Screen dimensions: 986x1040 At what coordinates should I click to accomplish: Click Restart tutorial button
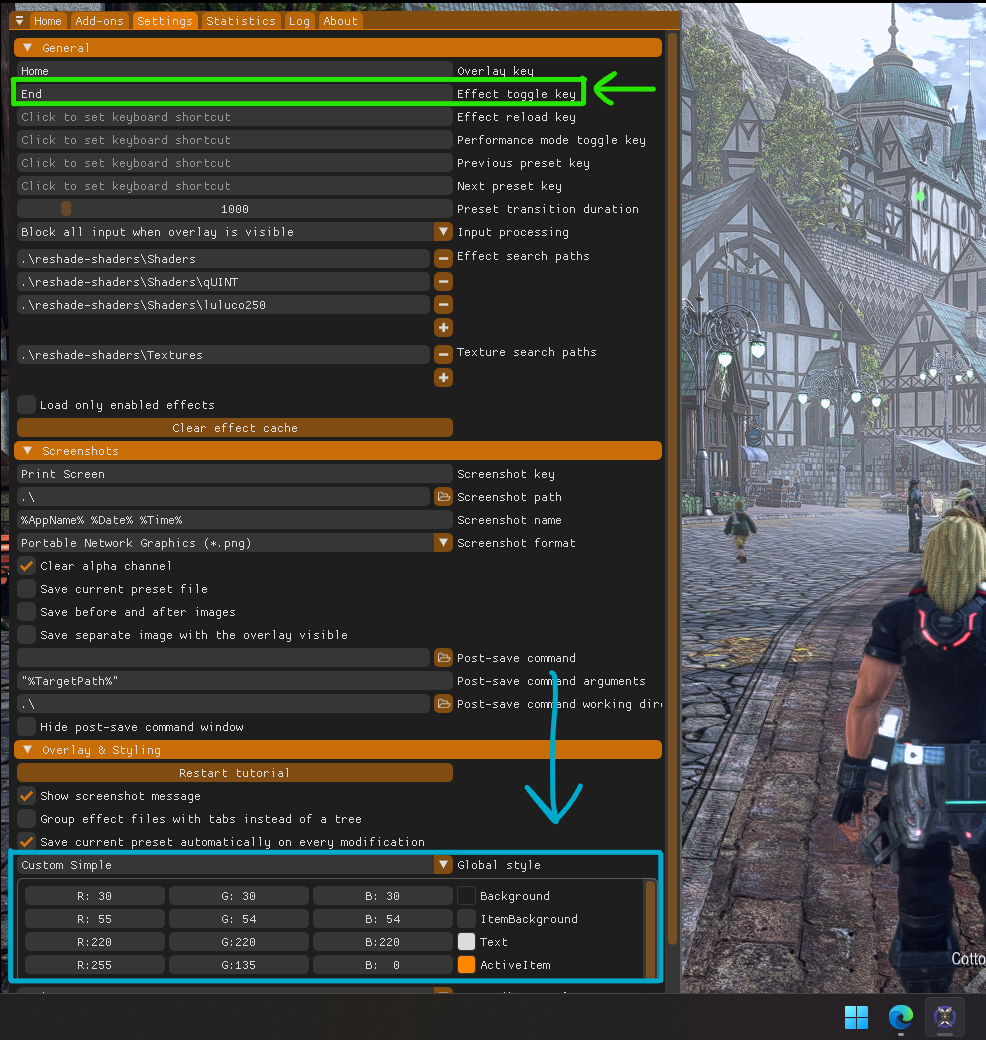pyautogui.click(x=235, y=773)
